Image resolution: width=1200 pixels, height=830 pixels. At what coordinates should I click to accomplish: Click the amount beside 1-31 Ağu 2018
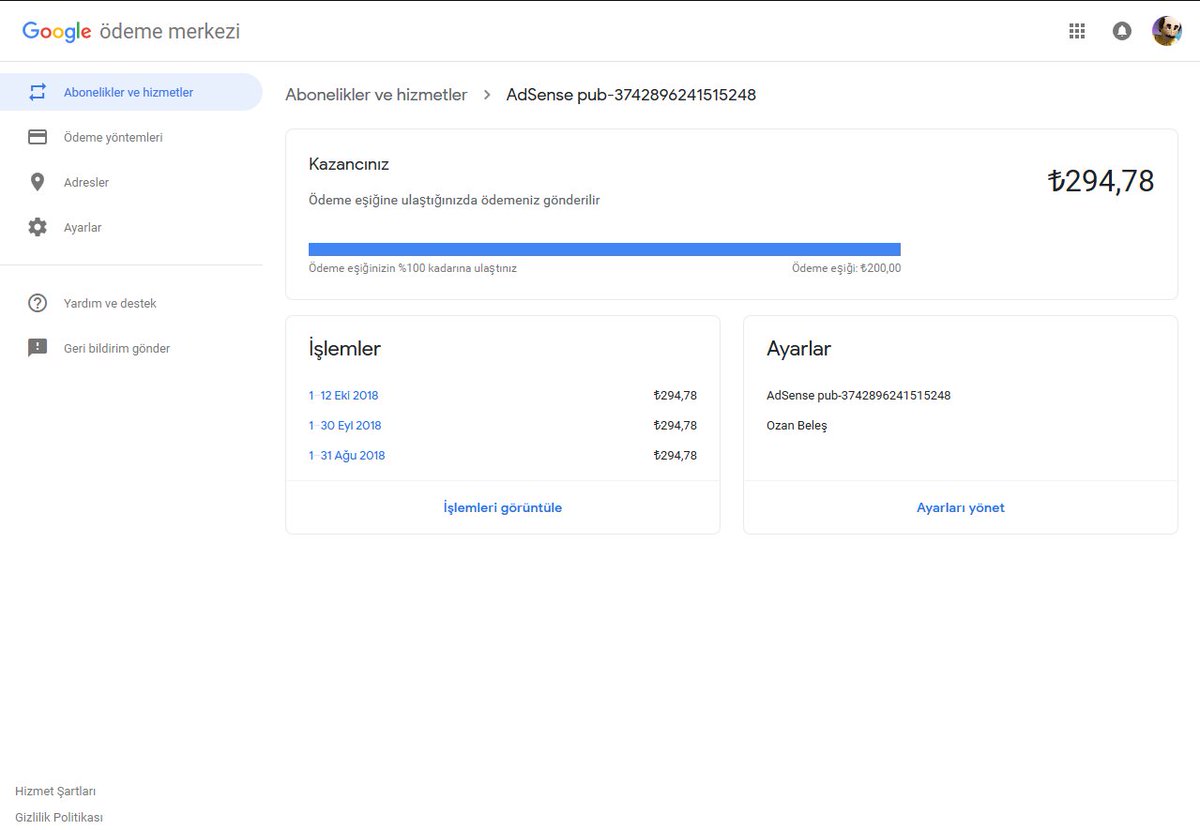click(675, 455)
